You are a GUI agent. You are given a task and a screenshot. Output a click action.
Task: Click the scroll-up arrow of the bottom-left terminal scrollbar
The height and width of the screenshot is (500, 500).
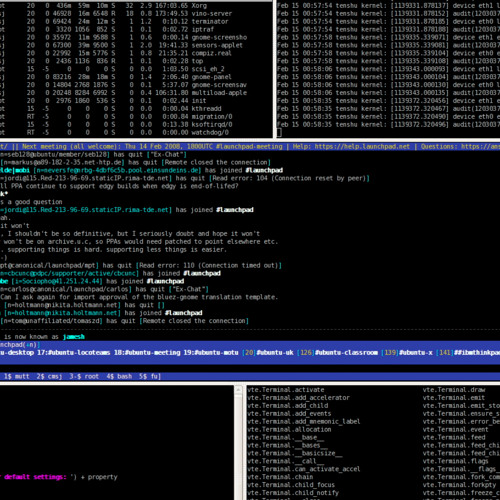coord(238,390)
